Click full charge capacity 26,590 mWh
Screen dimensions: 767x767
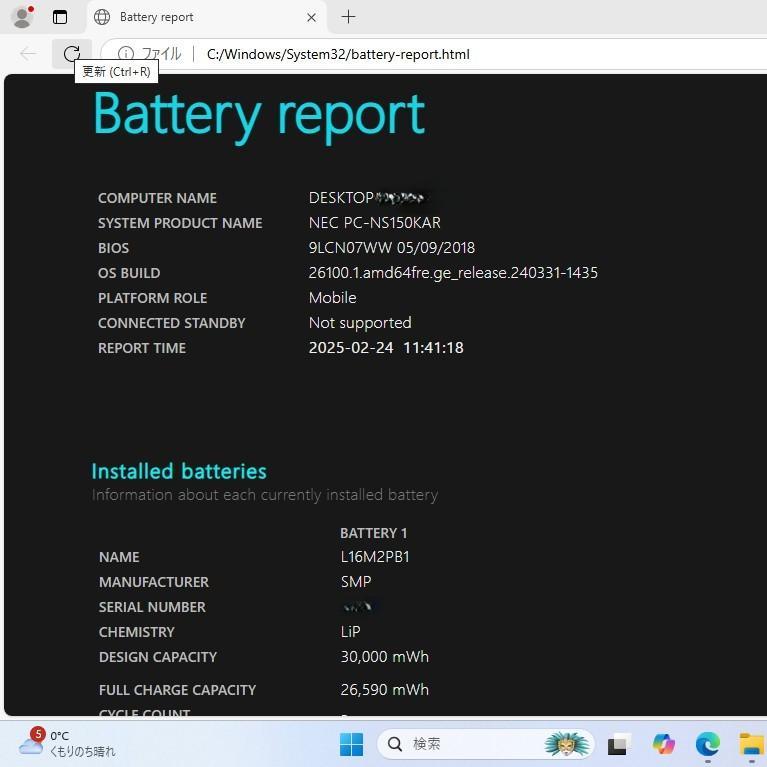[384, 690]
